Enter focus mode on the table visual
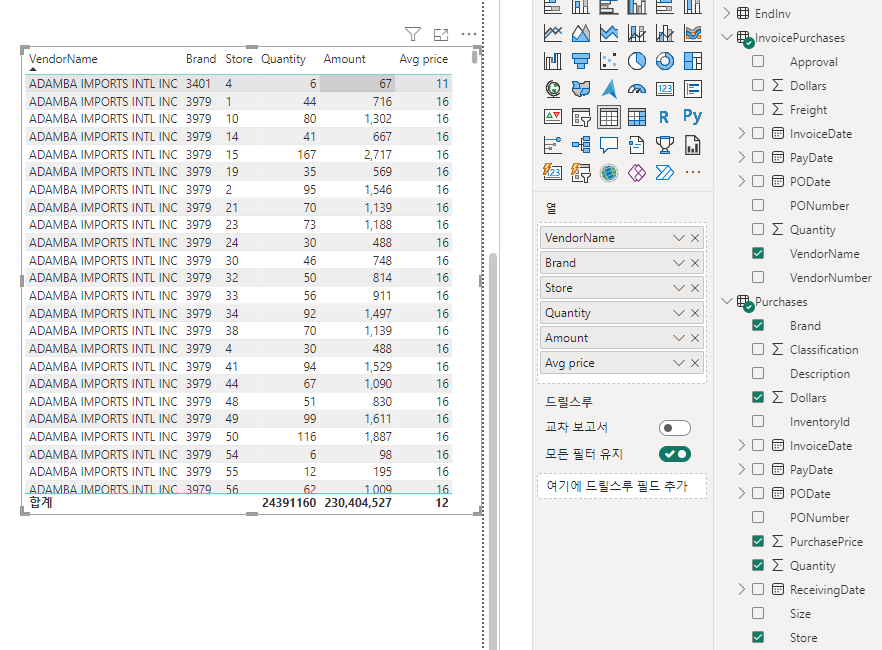The width and height of the screenshot is (882, 650). click(x=440, y=33)
